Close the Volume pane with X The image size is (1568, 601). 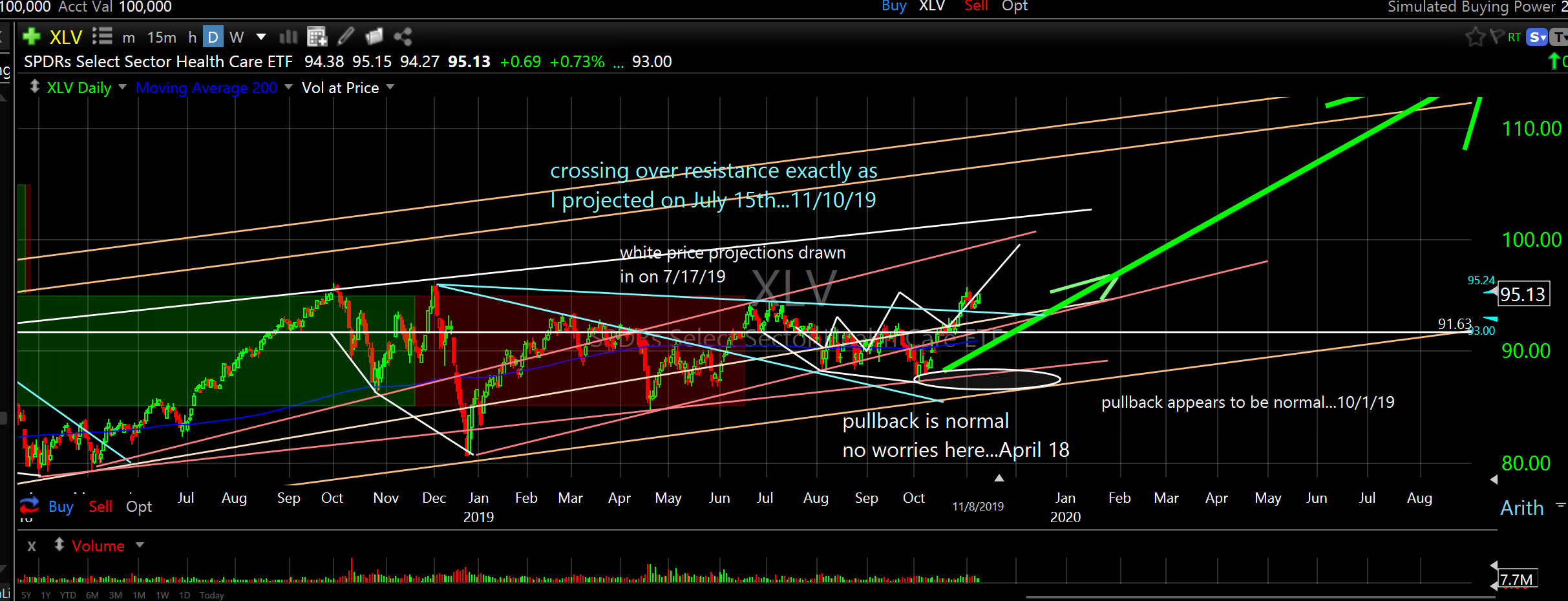pos(32,546)
